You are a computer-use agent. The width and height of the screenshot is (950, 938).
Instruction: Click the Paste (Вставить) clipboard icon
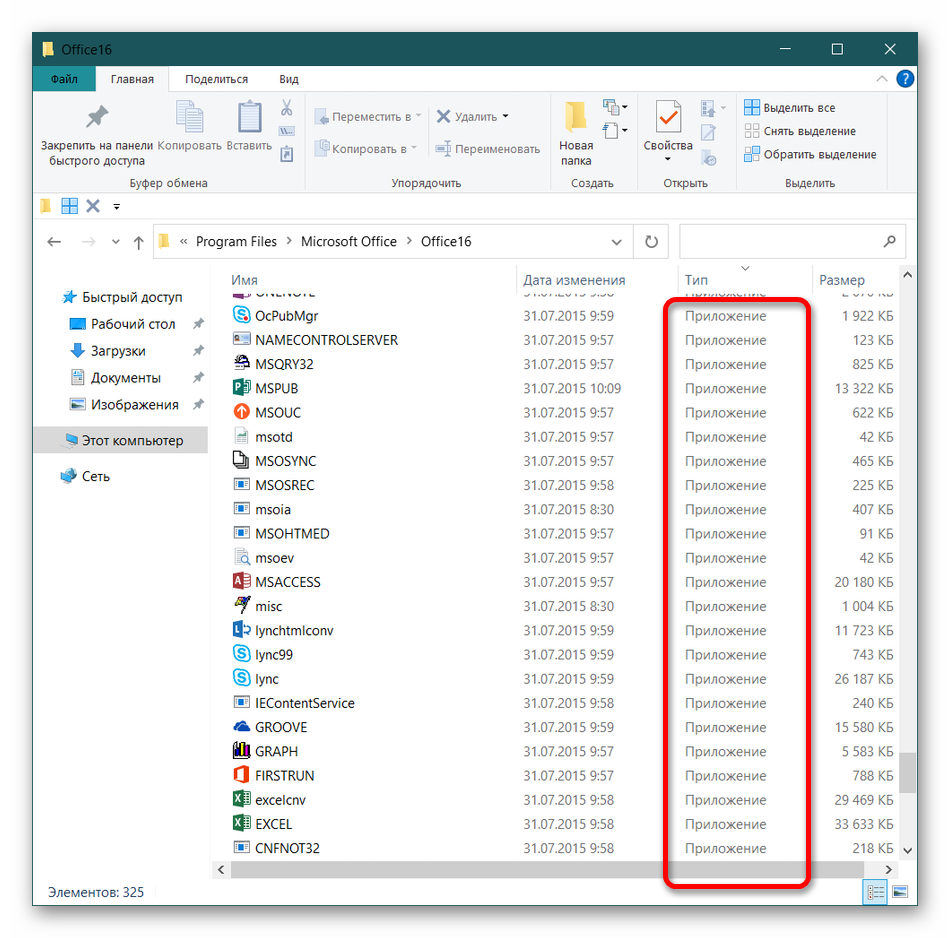249,118
